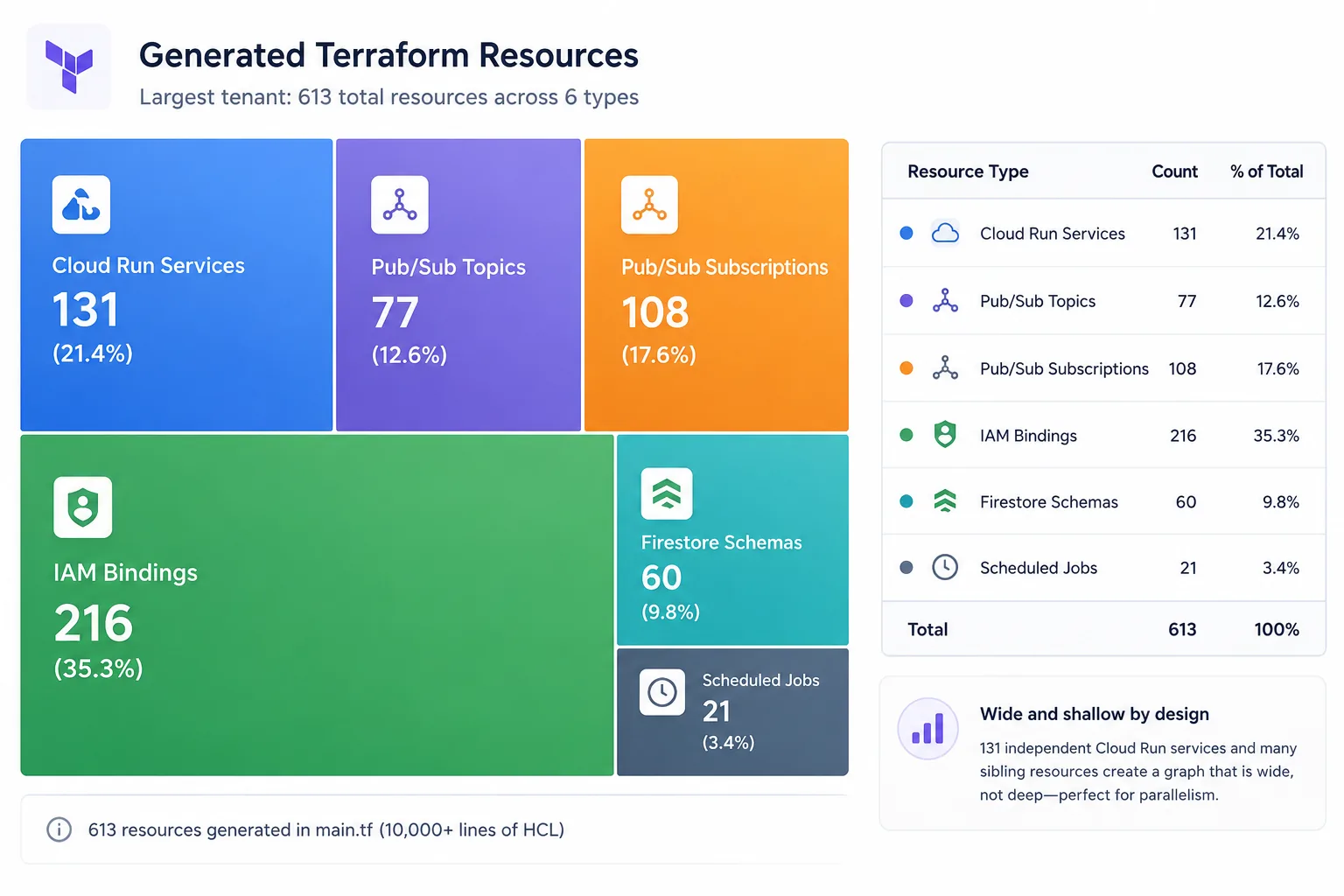The image size is (1344, 896).
Task: Sort by the Resource Type column header
Action: point(968,171)
